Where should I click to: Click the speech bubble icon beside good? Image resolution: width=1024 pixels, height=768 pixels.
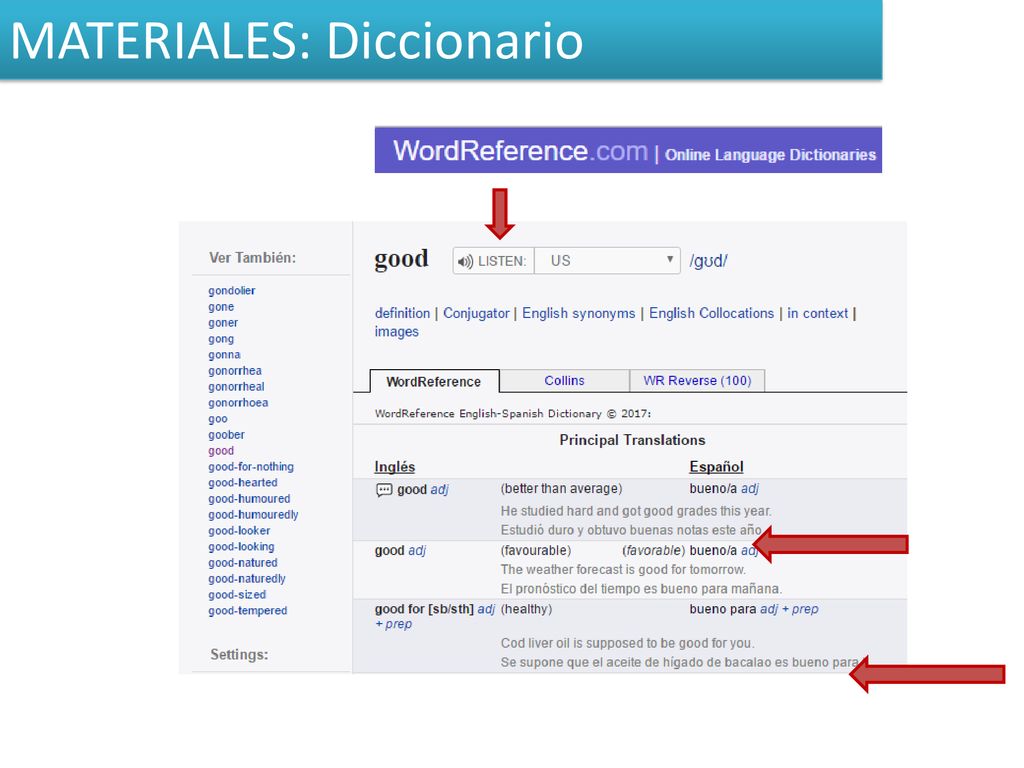[384, 490]
